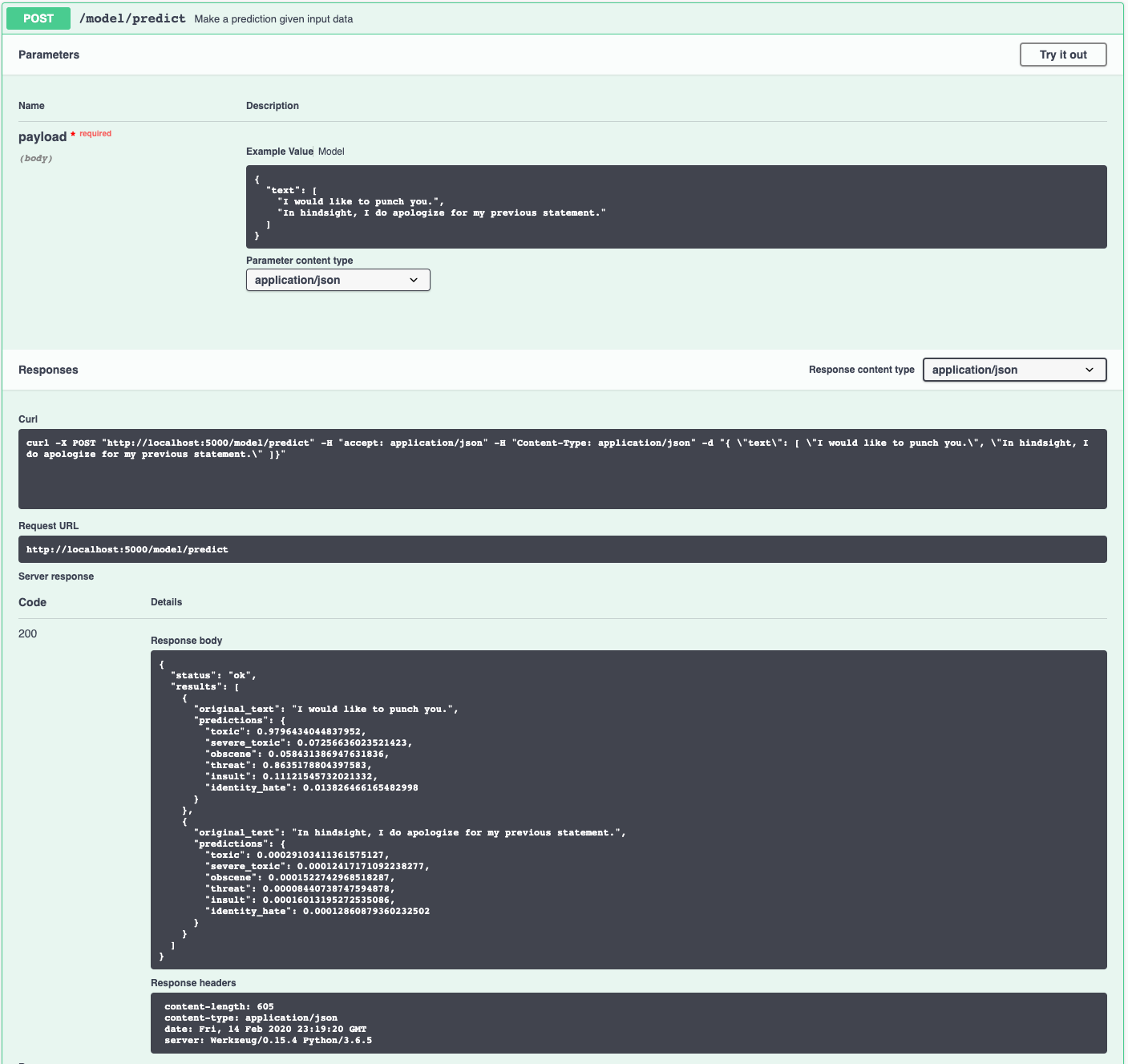
Task: Click the "status": "ok" line in response body
Action: pyautogui.click(x=213, y=676)
